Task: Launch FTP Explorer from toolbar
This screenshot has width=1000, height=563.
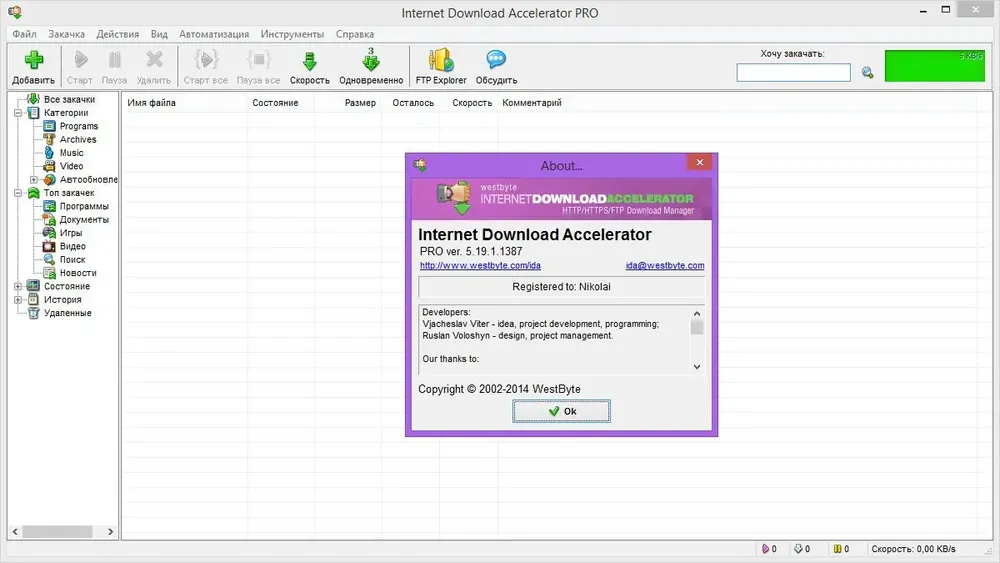Action: coord(441,60)
